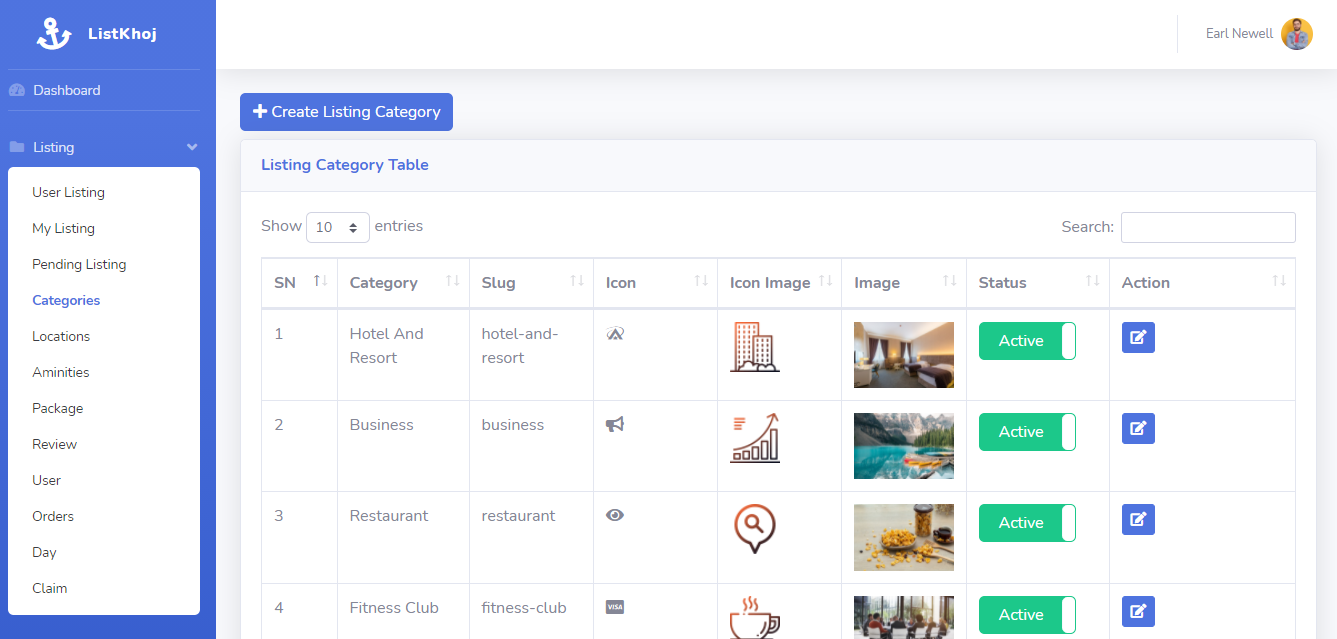
Task: Click the growth chart icon image for Business
Action: click(755, 437)
